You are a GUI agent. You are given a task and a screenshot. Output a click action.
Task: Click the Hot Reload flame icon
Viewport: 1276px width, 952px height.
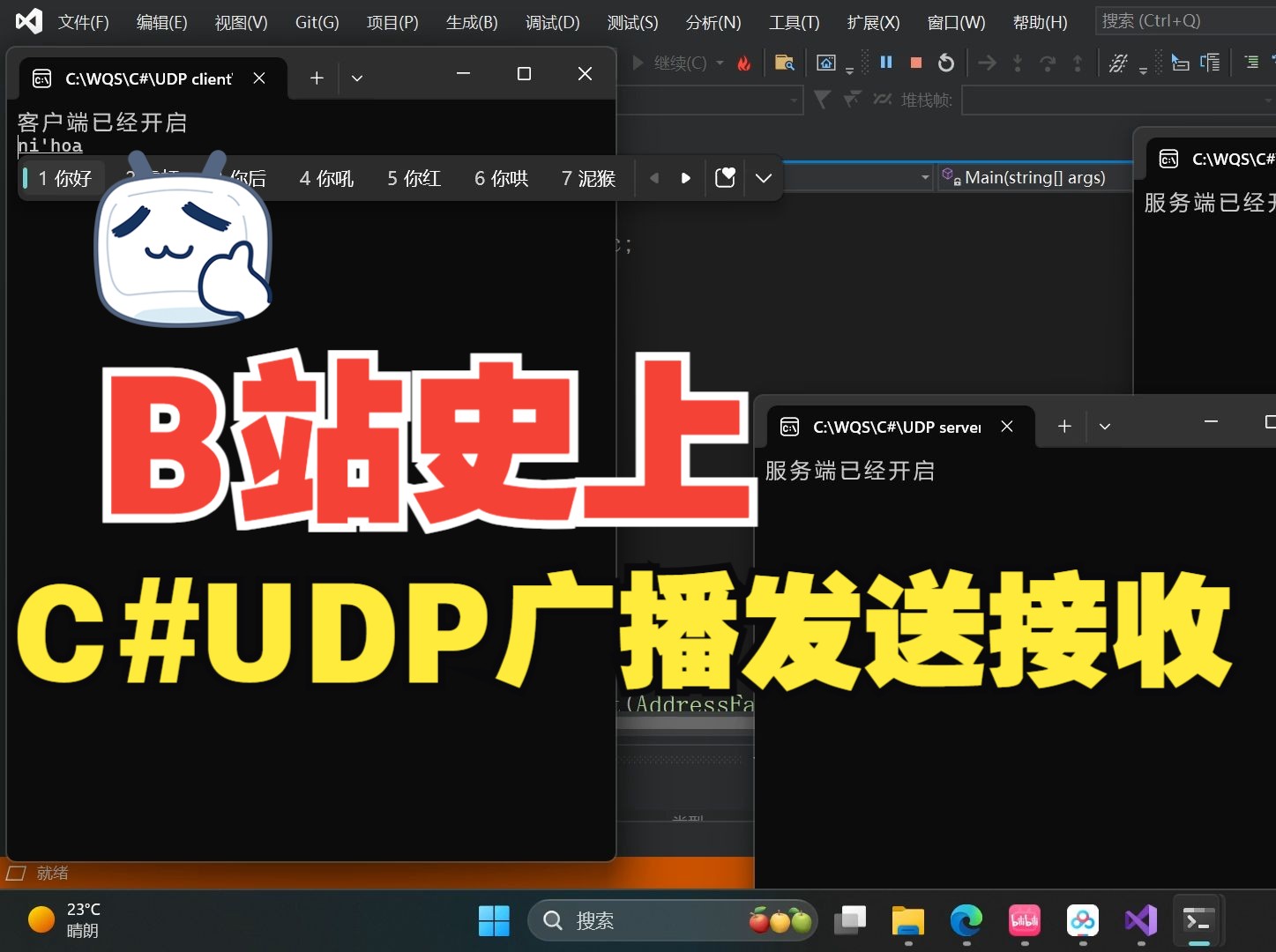tap(744, 63)
